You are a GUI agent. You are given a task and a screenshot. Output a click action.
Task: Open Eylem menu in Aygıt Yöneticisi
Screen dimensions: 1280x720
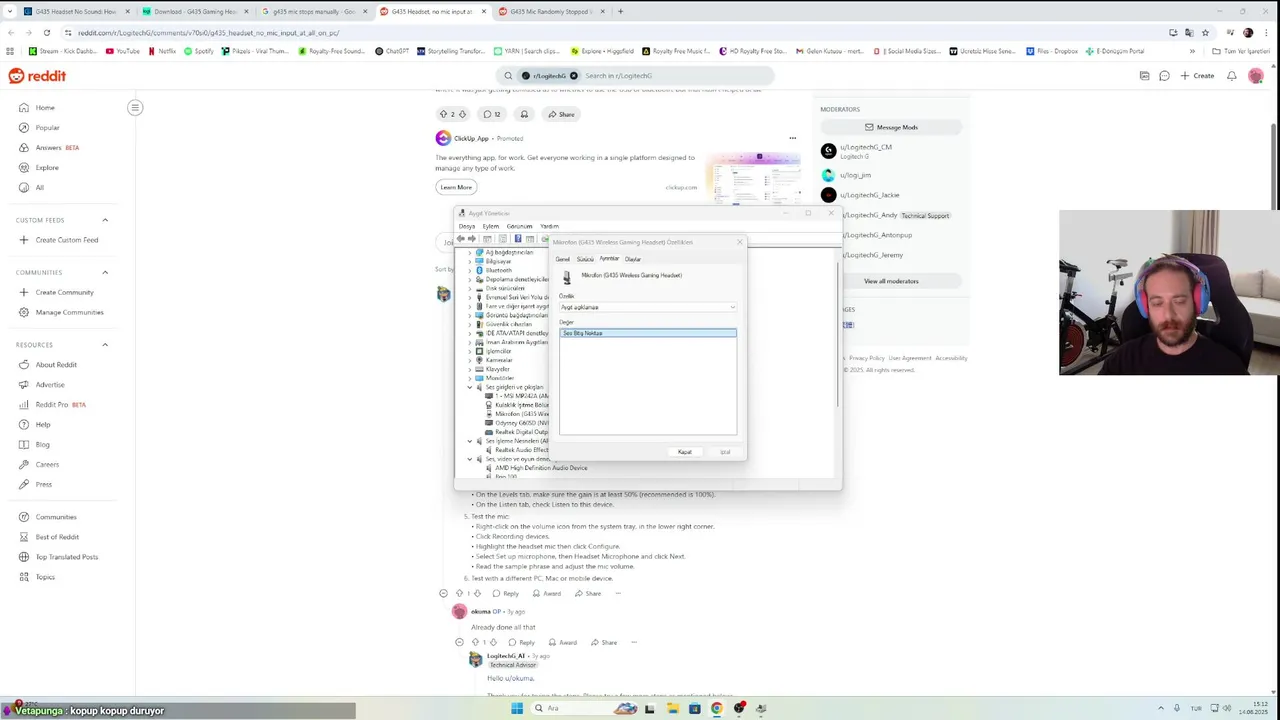pos(491,226)
